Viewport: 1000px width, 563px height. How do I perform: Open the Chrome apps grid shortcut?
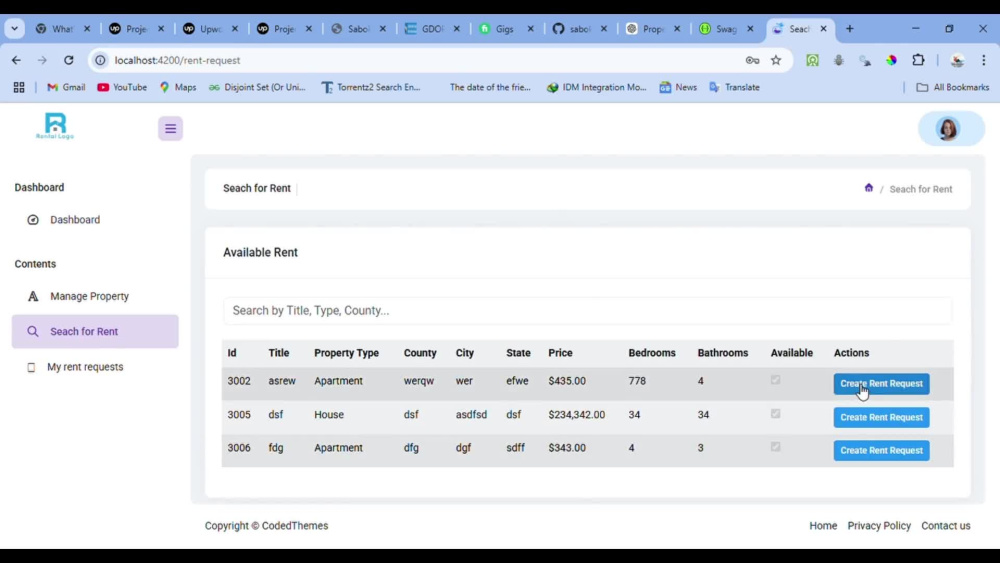tap(19, 87)
